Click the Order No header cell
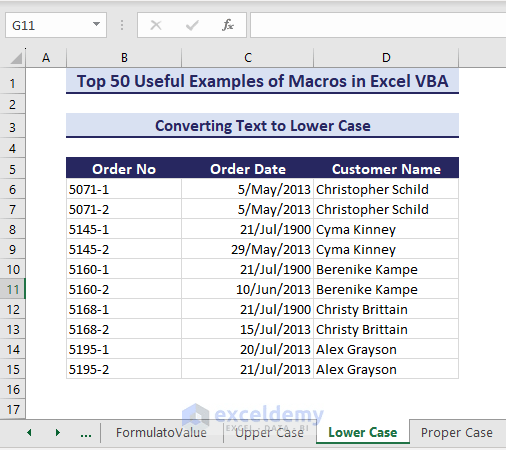This screenshot has height=450, width=506. pyautogui.click(x=124, y=169)
